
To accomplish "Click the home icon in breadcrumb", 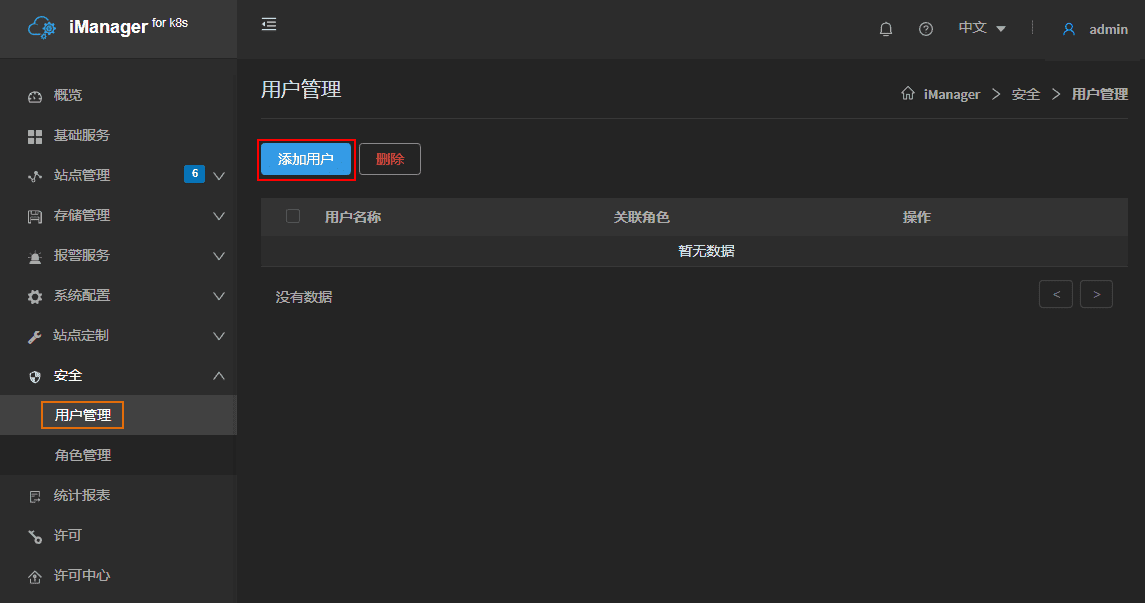I will pos(908,94).
